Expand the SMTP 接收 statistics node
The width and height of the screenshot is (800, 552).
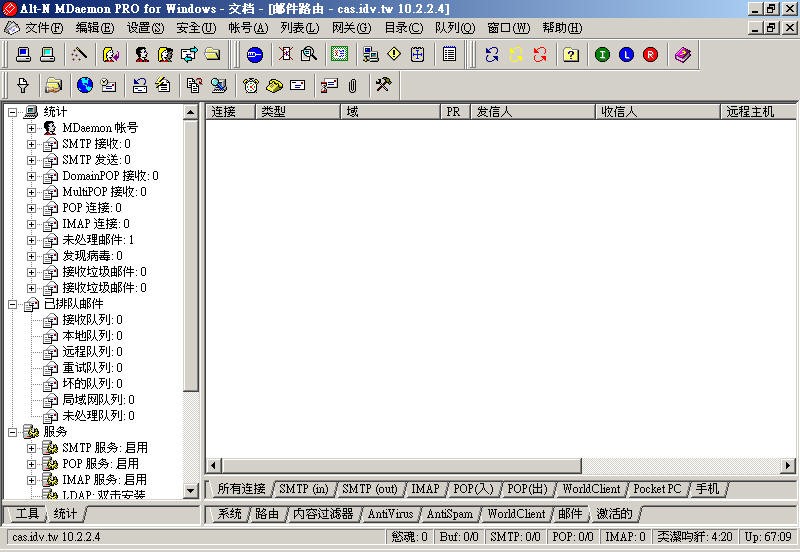click(x=32, y=144)
